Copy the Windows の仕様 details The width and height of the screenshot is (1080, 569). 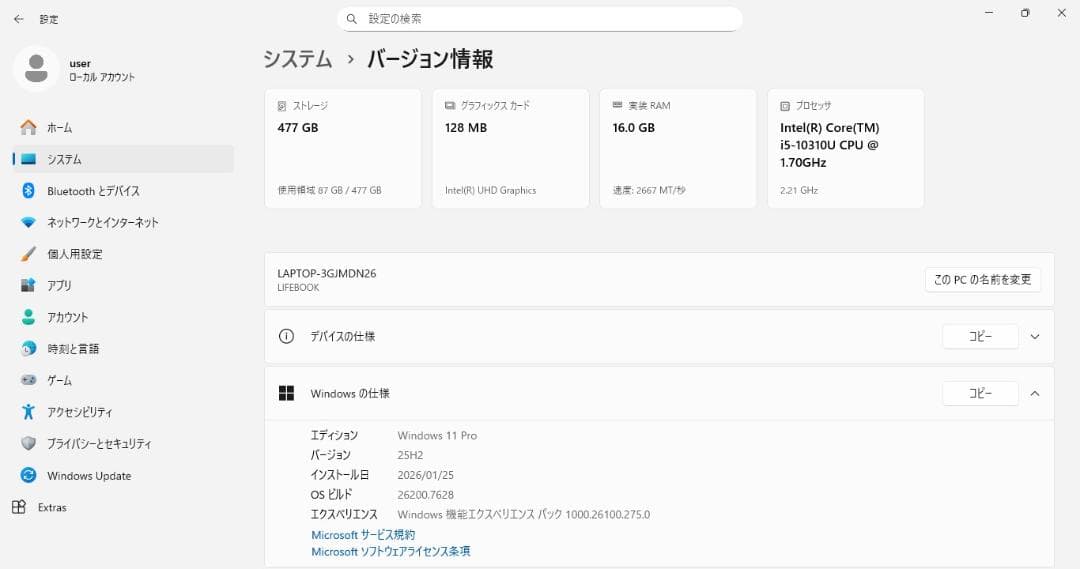(980, 393)
